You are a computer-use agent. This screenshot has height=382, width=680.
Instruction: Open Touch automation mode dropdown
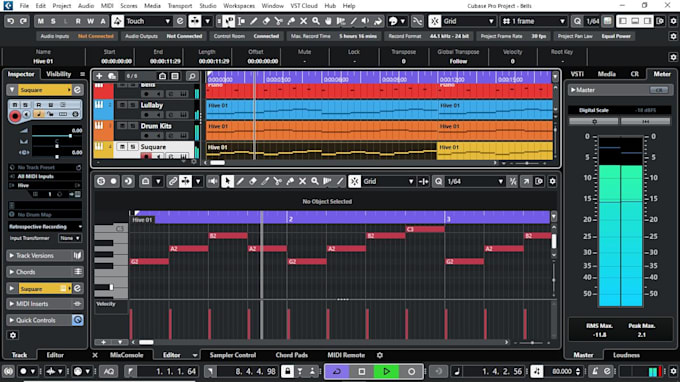pos(148,21)
